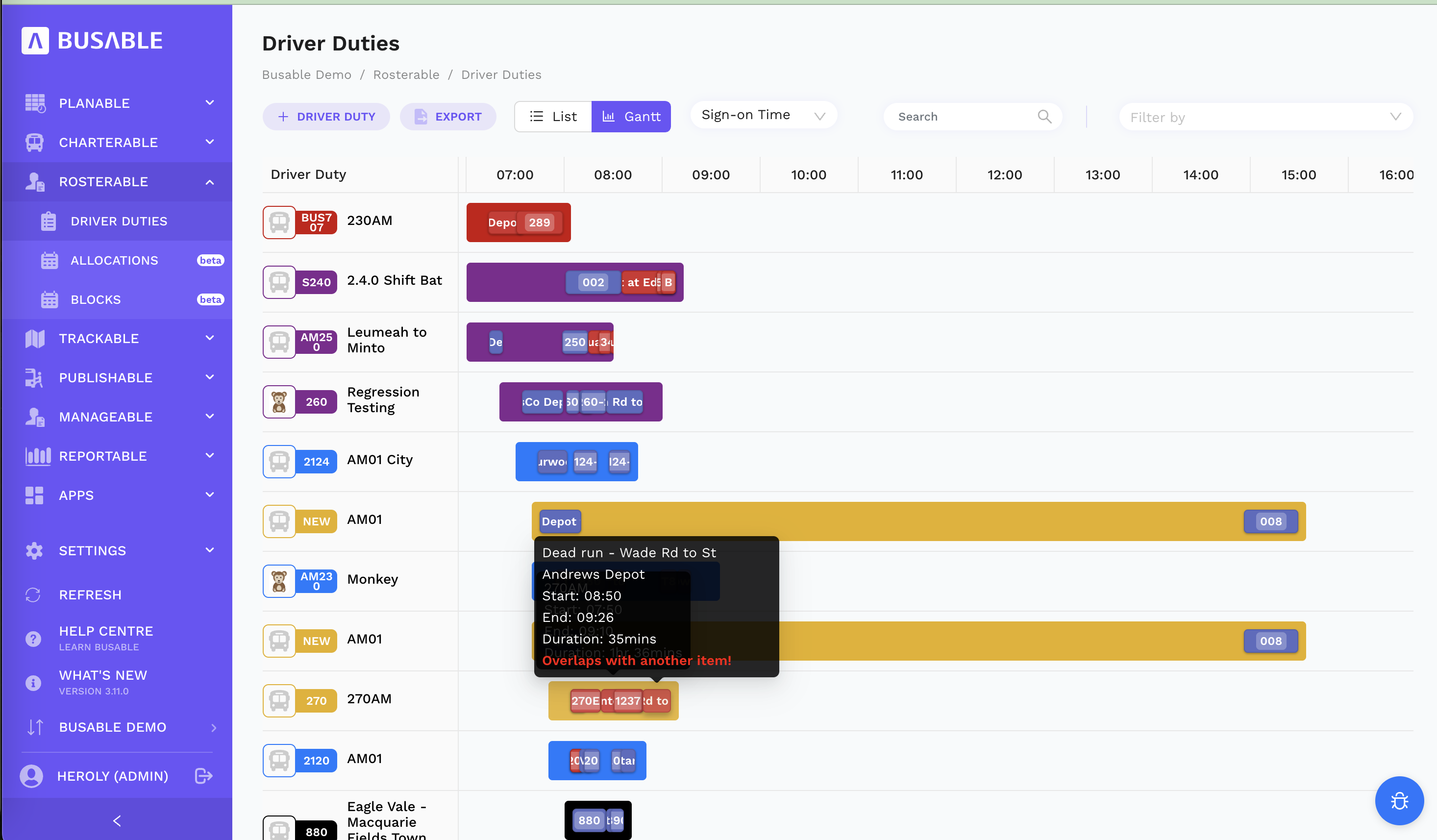Image resolution: width=1437 pixels, height=840 pixels.
Task: Open the Blocks menu item
Action: [x=117, y=300]
